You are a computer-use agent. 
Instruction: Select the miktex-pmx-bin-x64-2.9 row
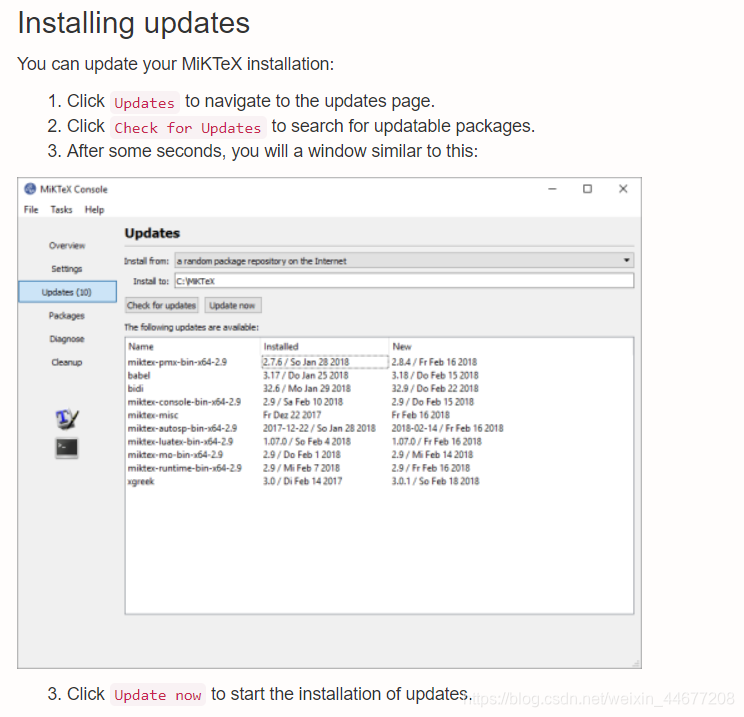point(379,362)
